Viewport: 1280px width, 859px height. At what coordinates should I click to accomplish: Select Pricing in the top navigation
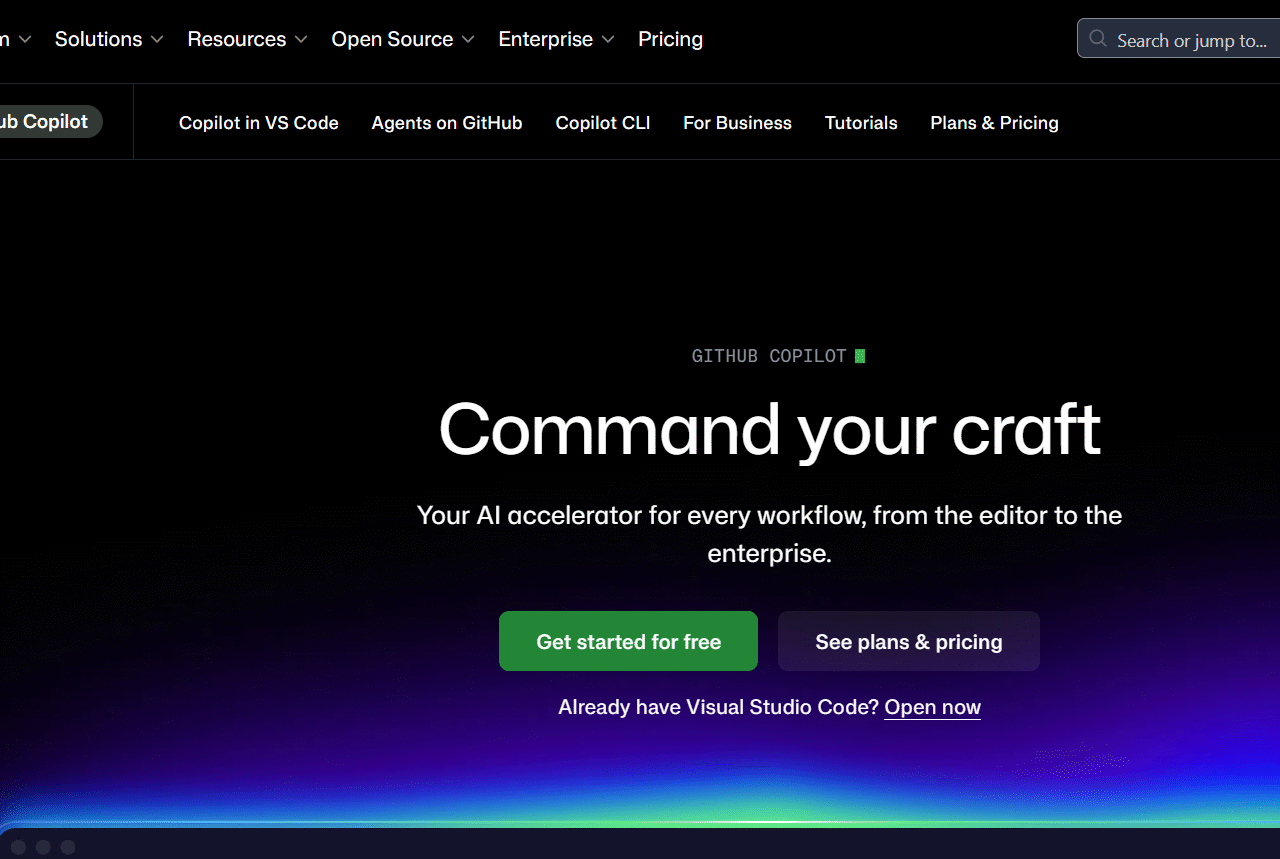click(670, 39)
